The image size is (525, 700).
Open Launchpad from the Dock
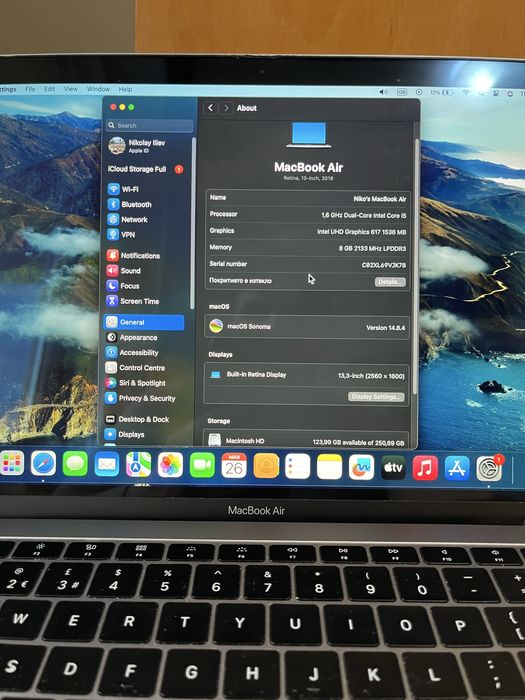[x=12, y=463]
